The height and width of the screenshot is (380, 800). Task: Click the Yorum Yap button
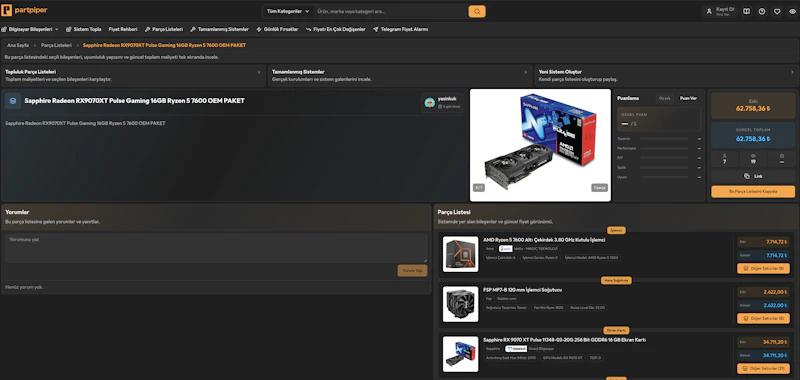click(x=412, y=270)
